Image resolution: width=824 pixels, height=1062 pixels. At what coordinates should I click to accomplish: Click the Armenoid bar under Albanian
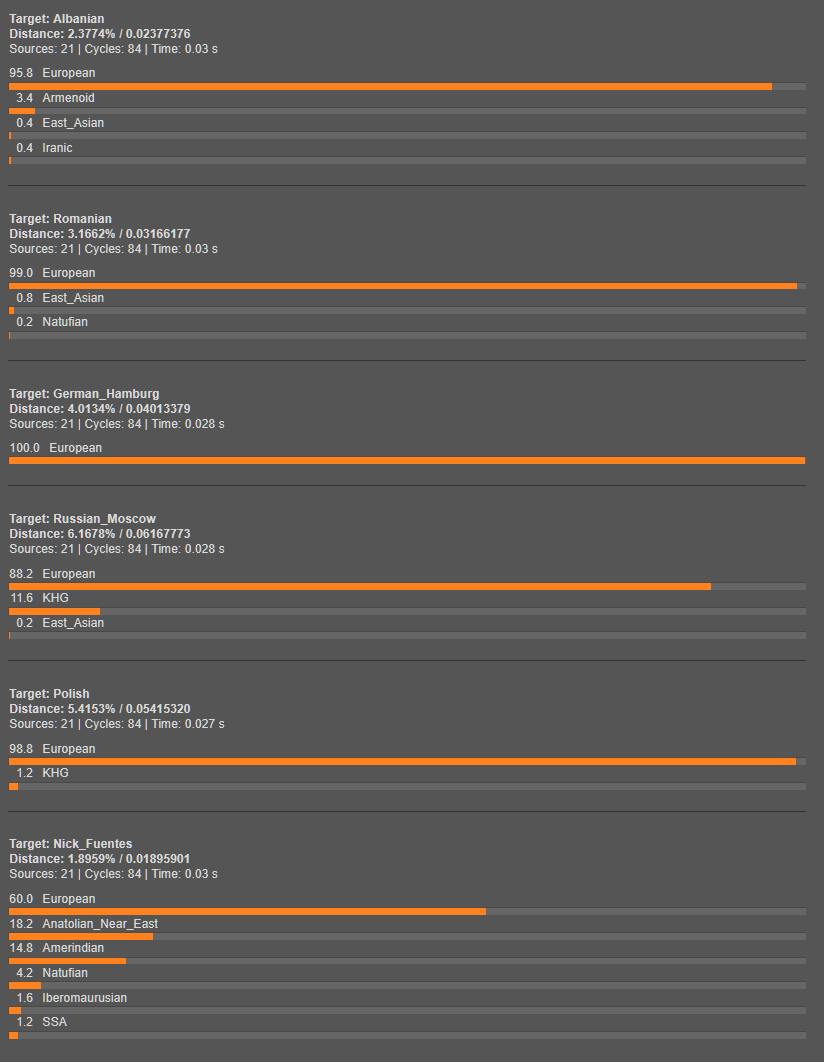click(x=407, y=111)
